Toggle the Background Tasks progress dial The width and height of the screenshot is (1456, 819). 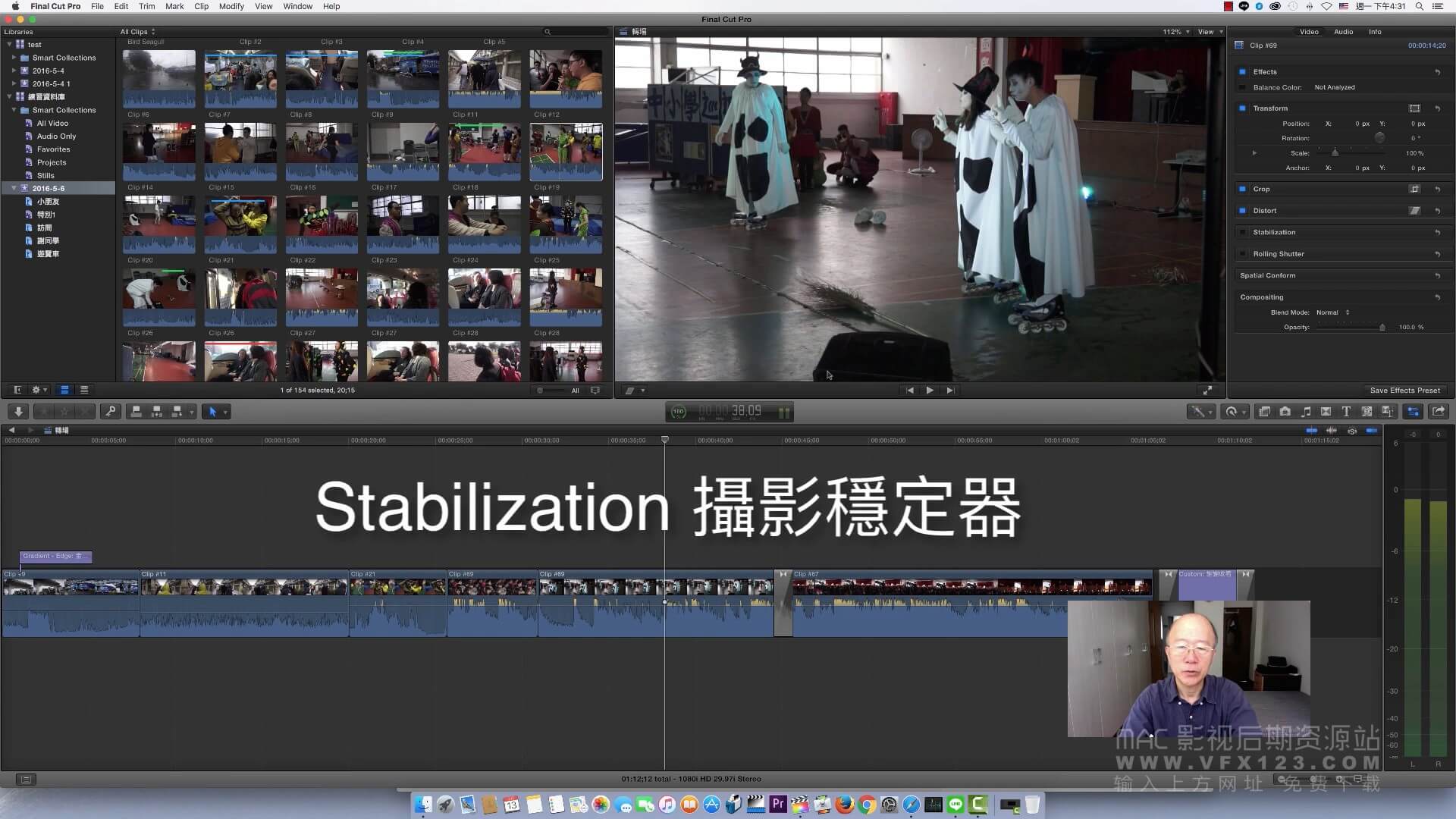tap(679, 412)
